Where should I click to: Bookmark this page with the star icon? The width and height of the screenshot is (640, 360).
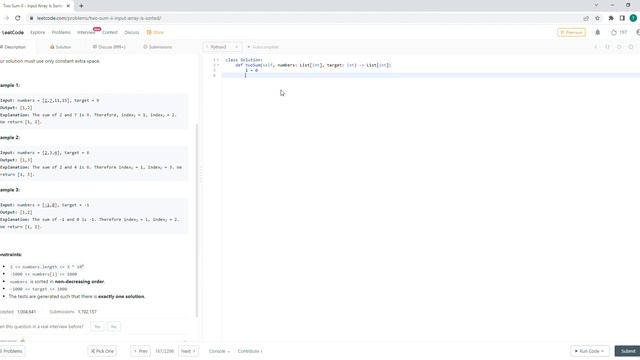click(x=598, y=18)
